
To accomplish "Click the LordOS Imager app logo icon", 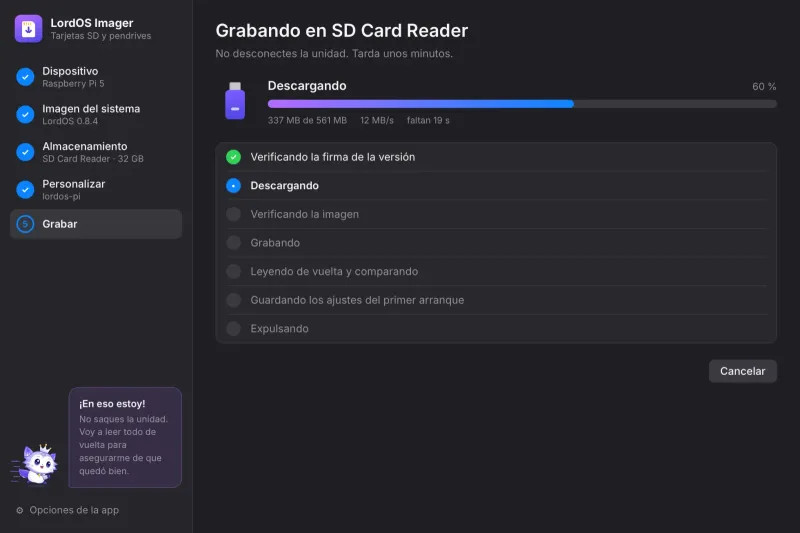I will coord(29,29).
